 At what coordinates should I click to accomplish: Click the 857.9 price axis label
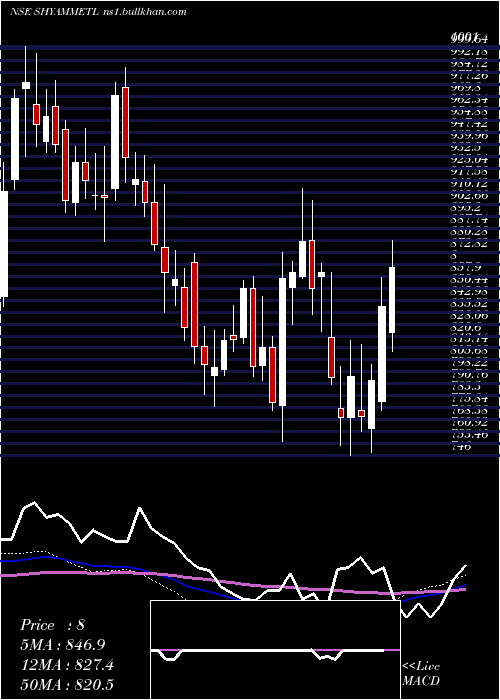coord(466,268)
